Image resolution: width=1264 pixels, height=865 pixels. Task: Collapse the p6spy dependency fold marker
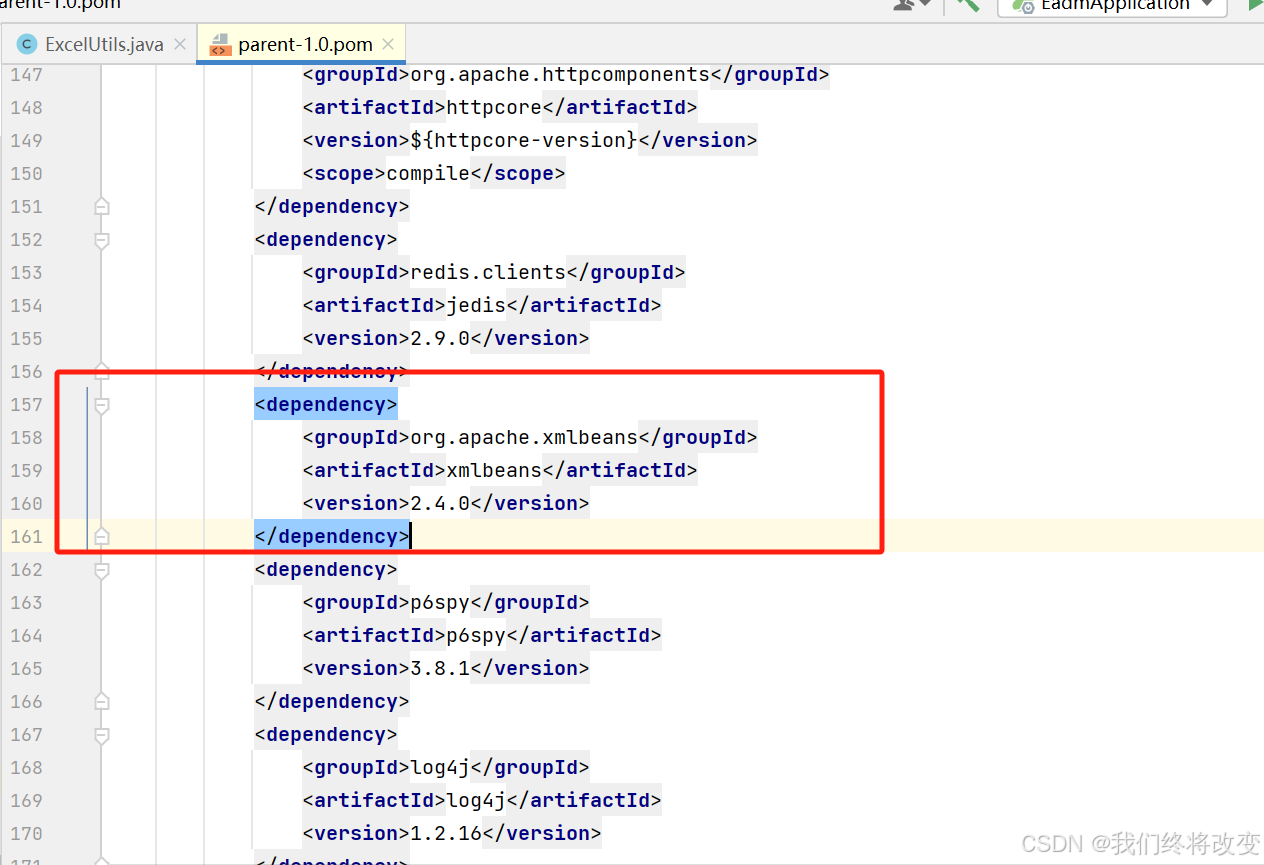click(101, 570)
